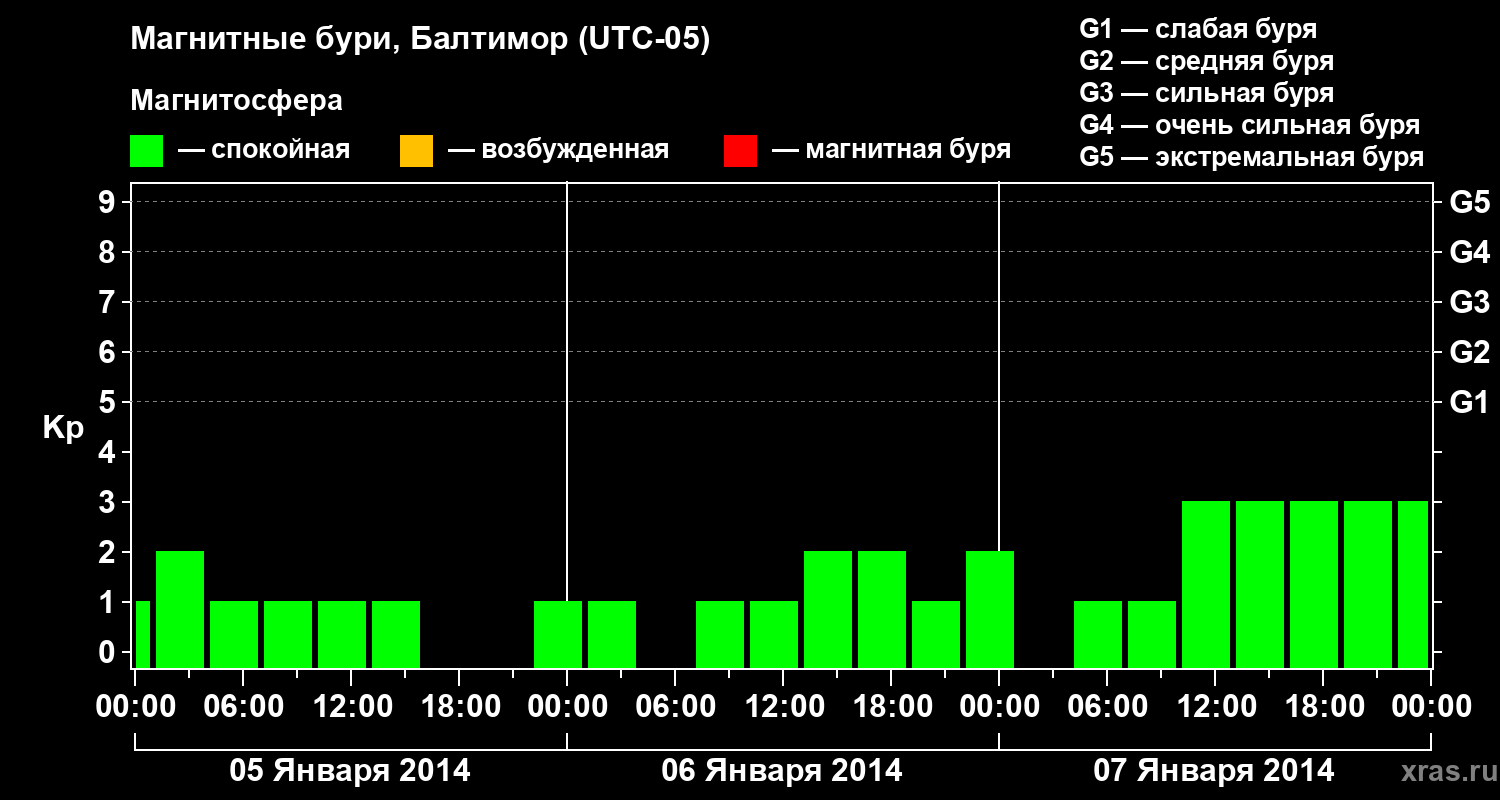
Task: Click the right-axis label G1
Action: [x=1469, y=402]
